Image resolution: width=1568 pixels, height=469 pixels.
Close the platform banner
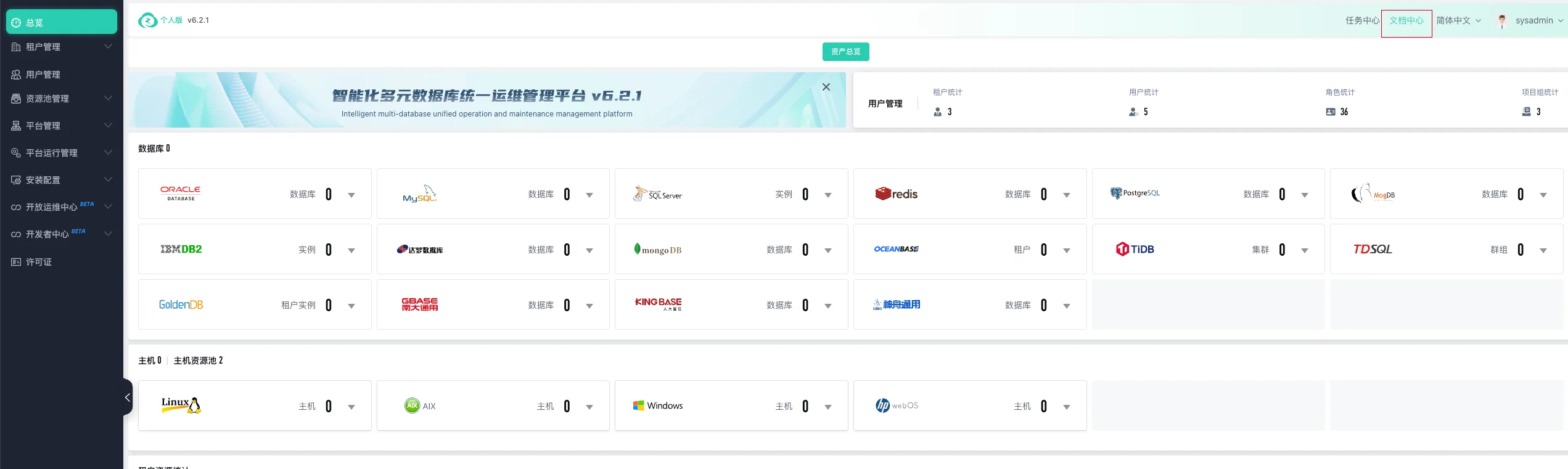[x=826, y=87]
